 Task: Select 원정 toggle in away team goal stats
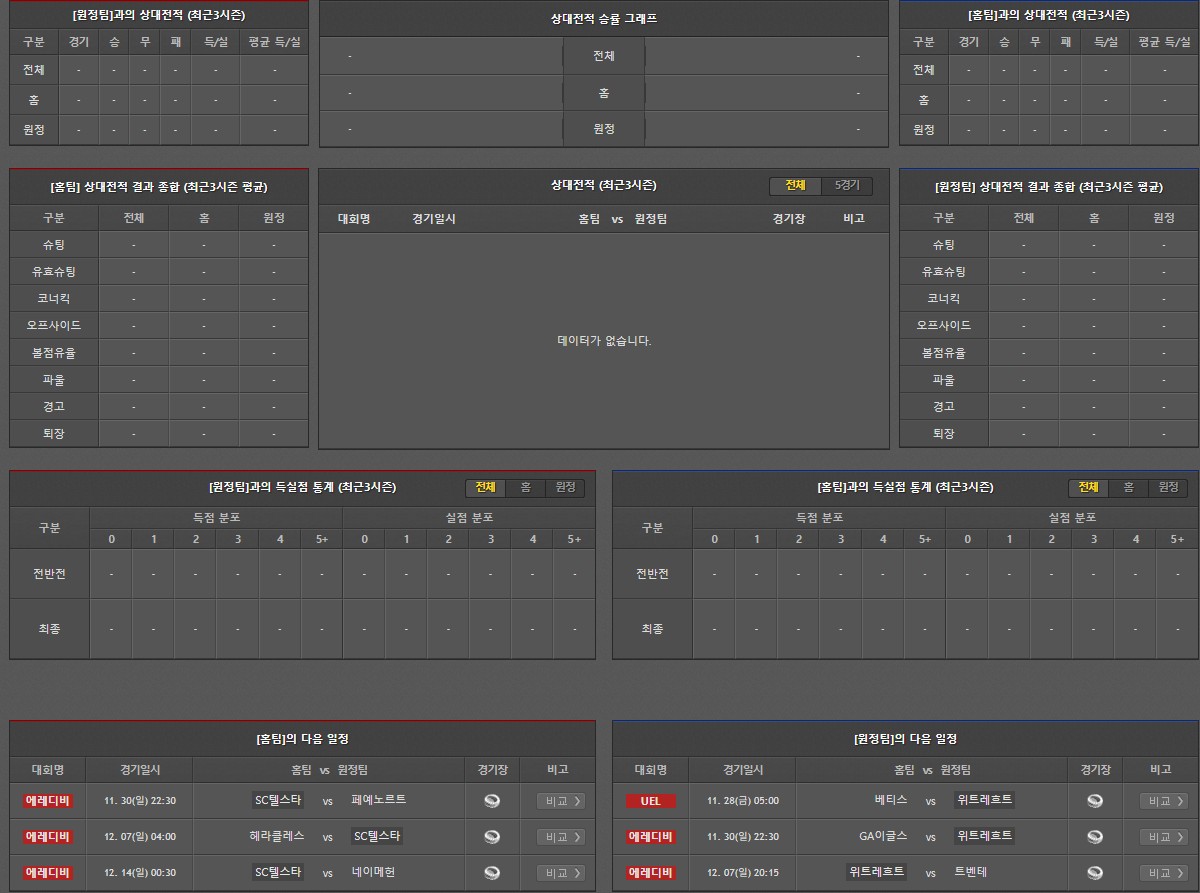[1168, 487]
